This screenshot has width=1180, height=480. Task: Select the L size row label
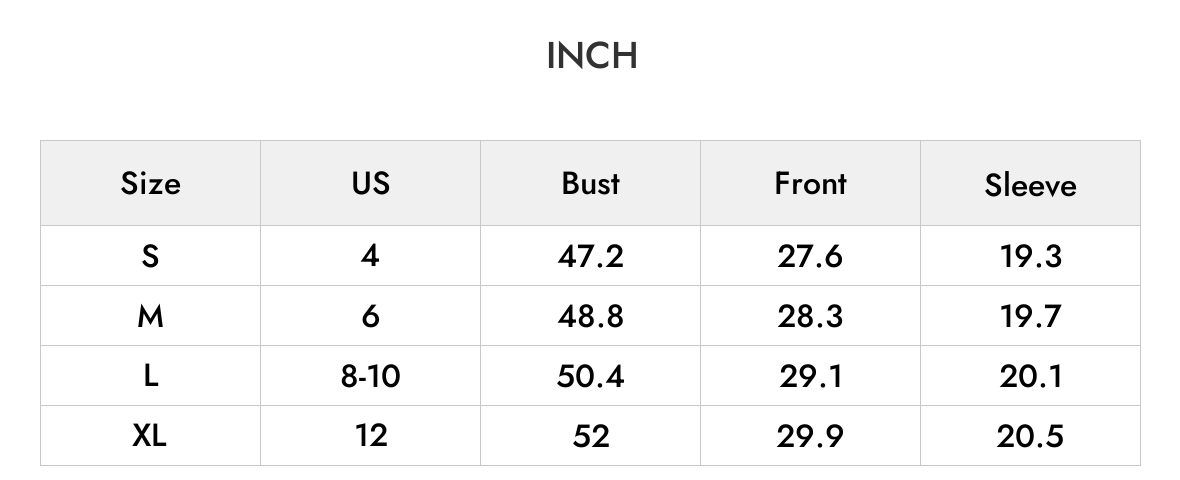click(x=151, y=376)
